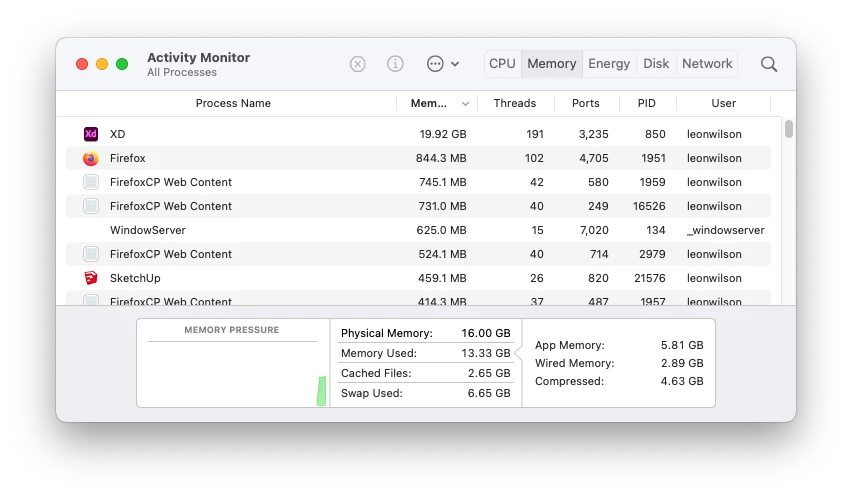The width and height of the screenshot is (852, 496).
Task: Click PID 21576 cell
Action: pyautogui.click(x=649, y=278)
